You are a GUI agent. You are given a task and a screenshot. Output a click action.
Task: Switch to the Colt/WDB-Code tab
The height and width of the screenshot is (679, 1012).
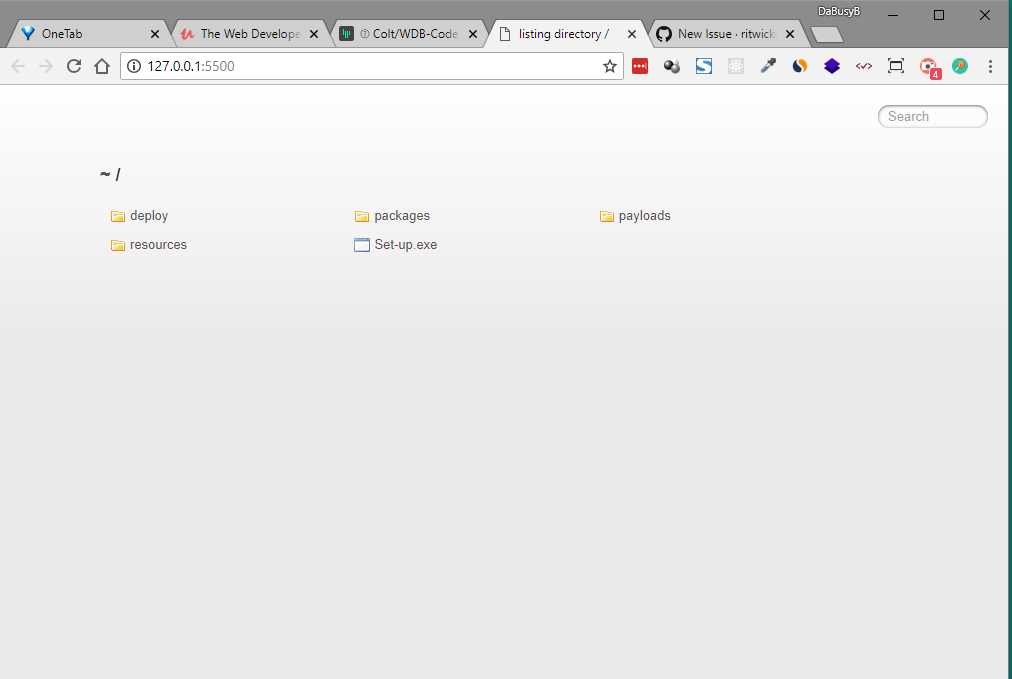tap(409, 34)
